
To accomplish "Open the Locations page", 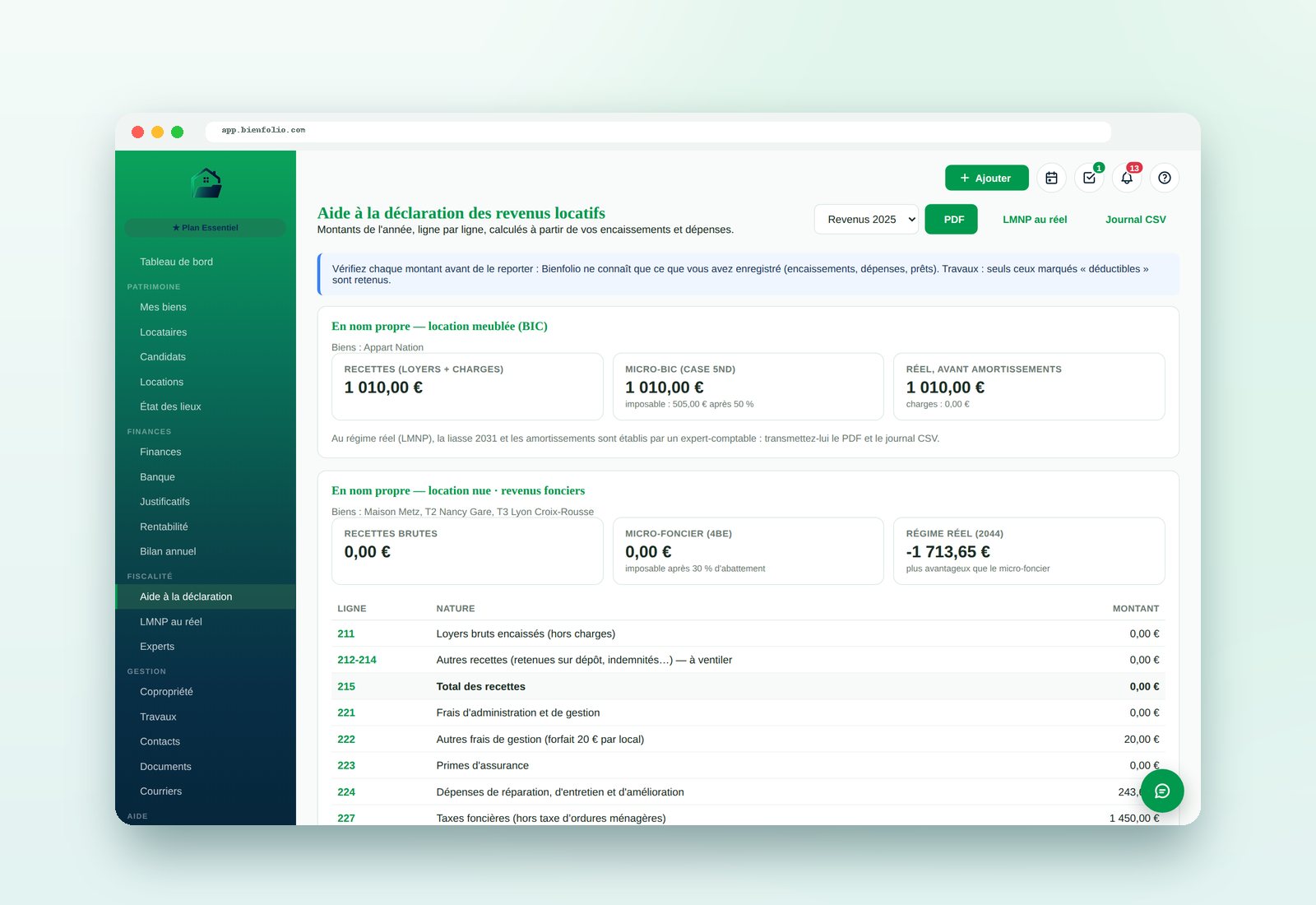I will point(206,382).
